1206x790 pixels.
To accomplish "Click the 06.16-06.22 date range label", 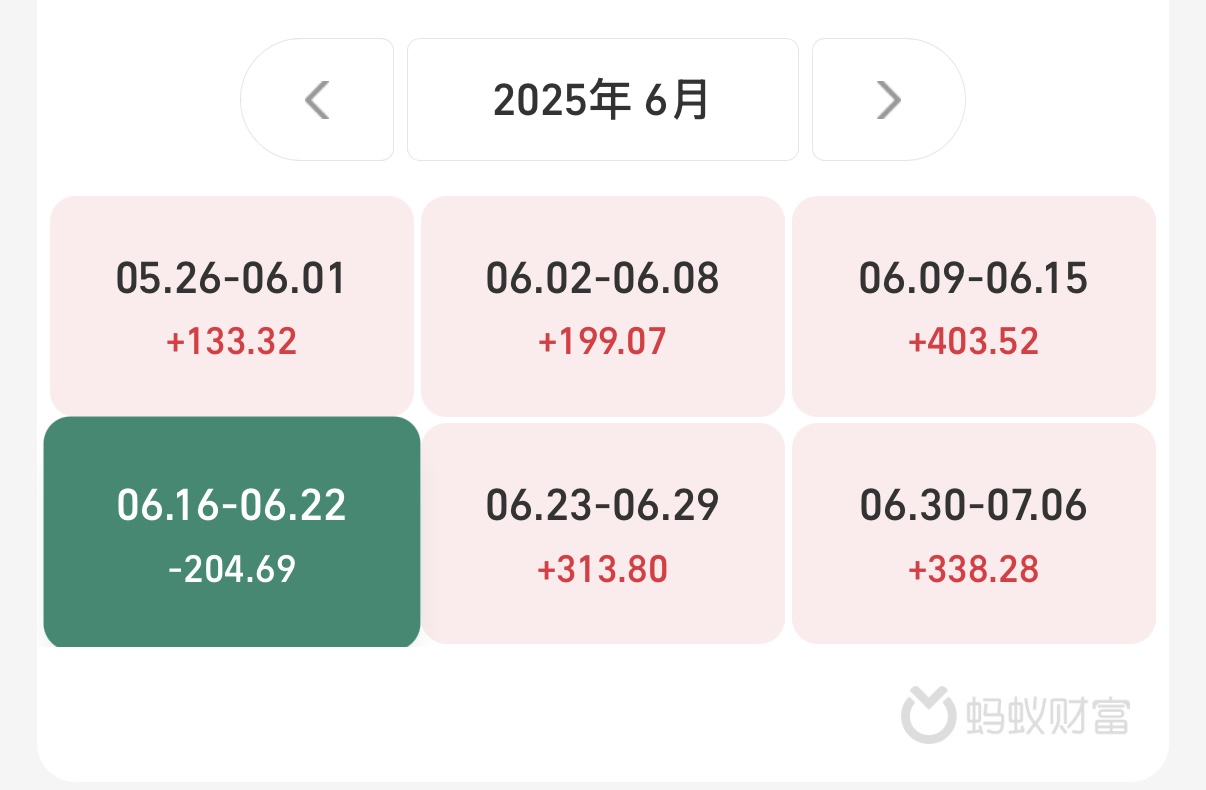I will point(231,505).
